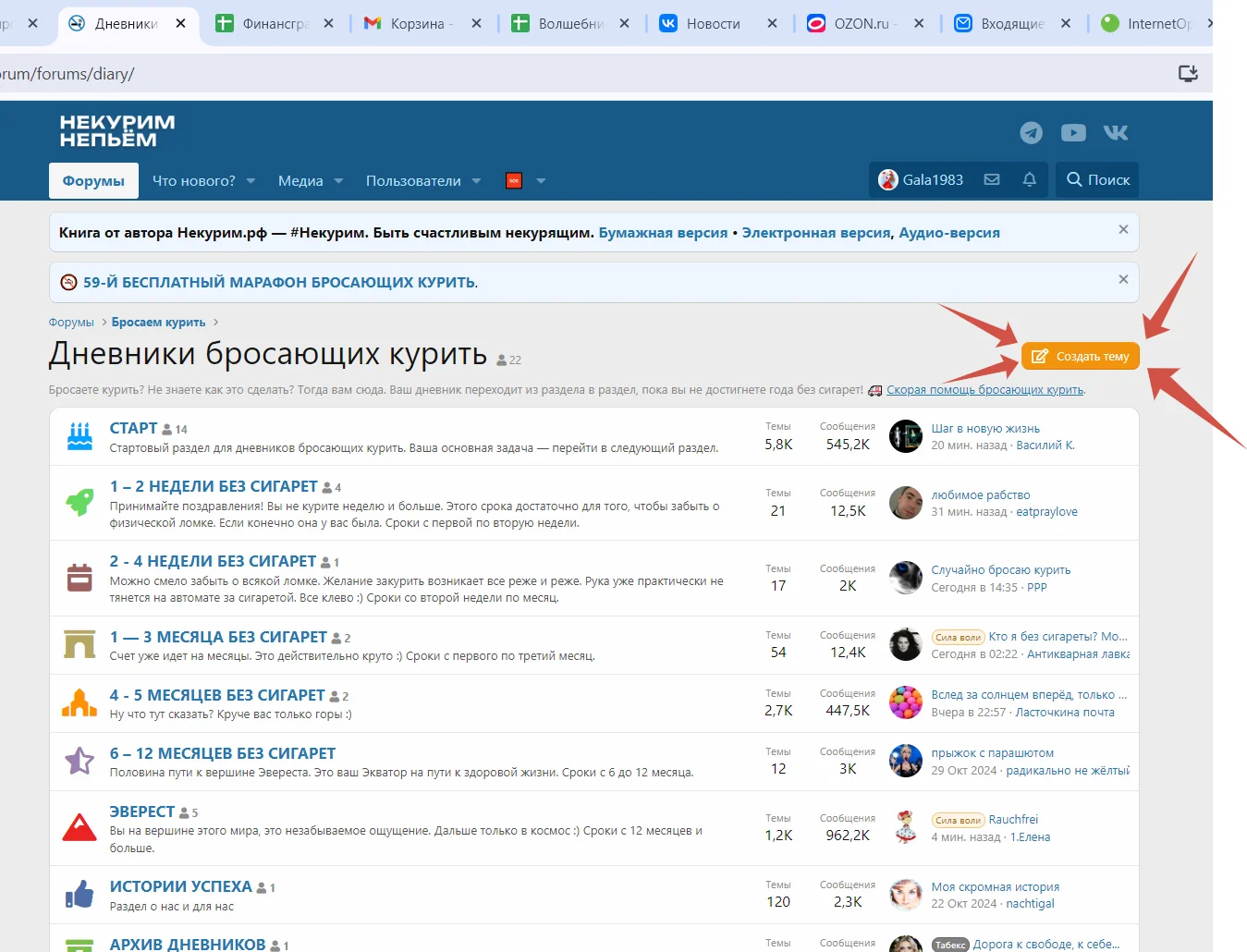Click the calendar icon for 2 - 4 НЕДЕЛИ
1247x952 pixels.
click(x=79, y=578)
